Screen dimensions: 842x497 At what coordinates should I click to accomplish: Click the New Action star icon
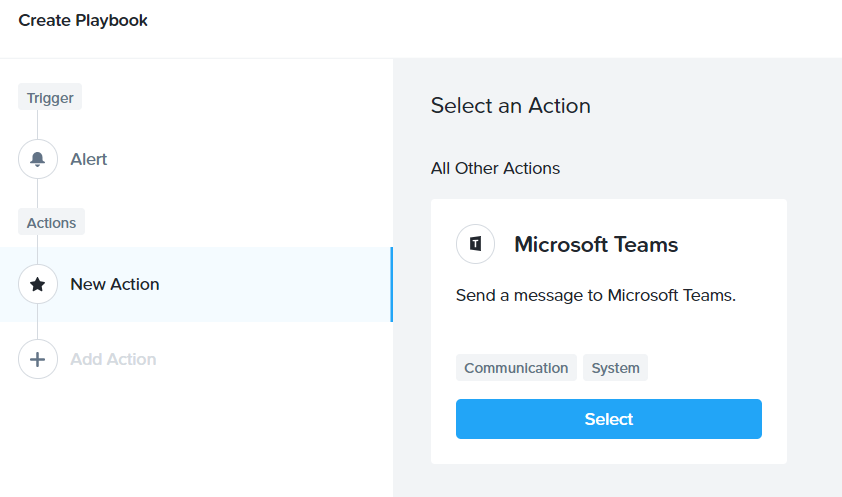coord(38,284)
